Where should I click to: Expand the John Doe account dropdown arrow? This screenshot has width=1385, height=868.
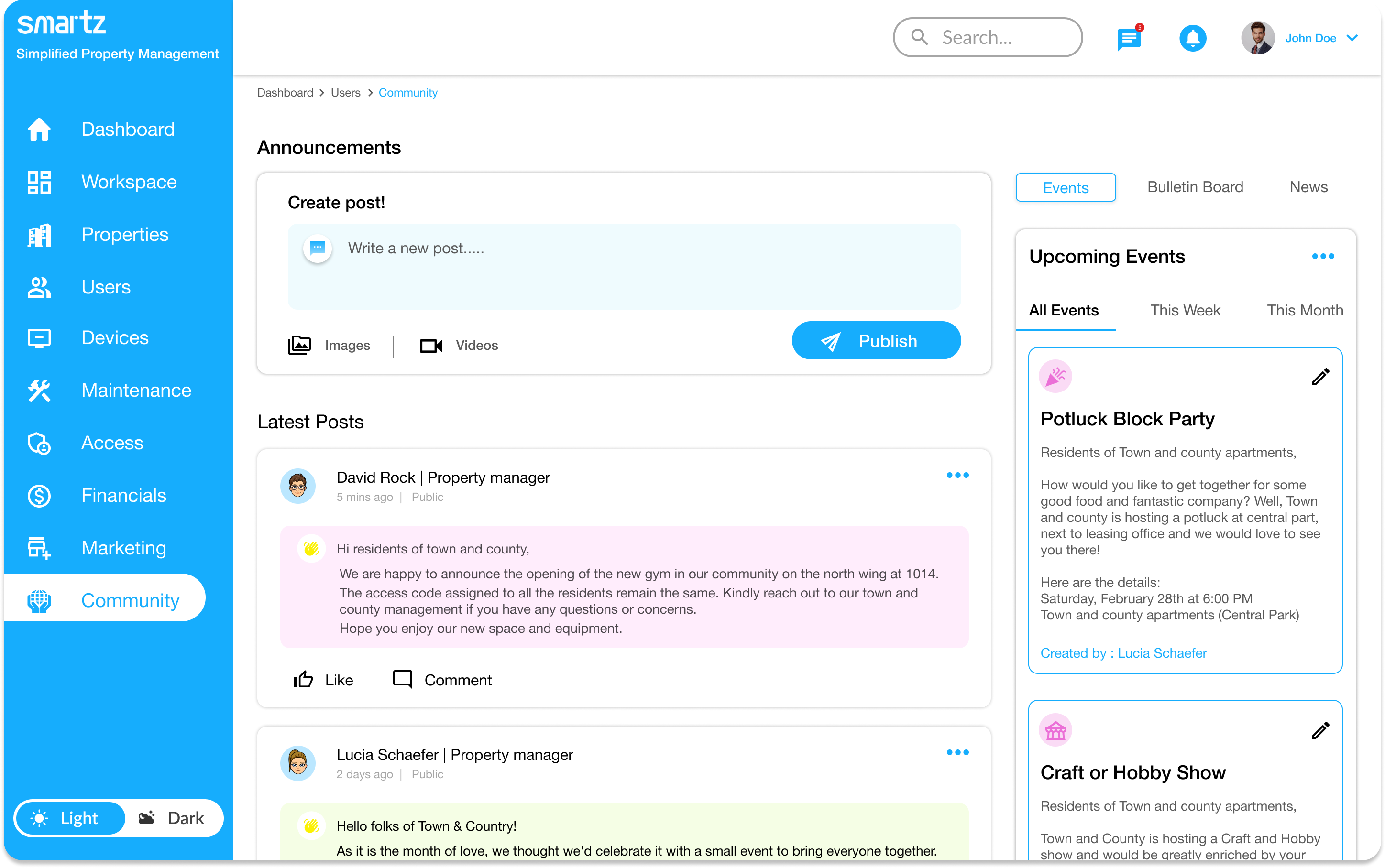click(1352, 38)
